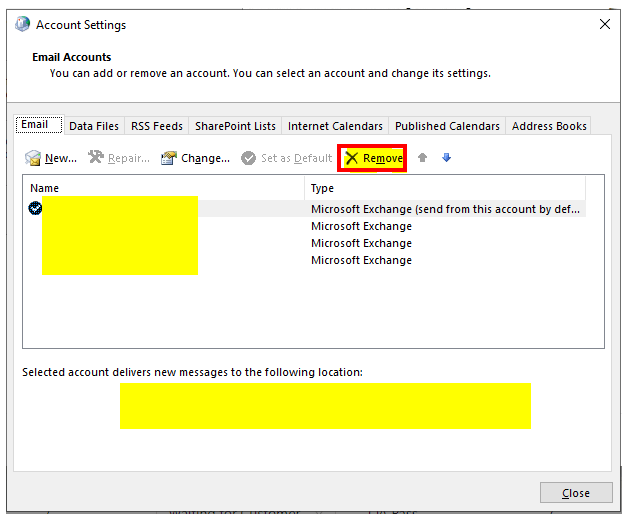Open the Data Files tab
This screenshot has height=522, width=627.
point(94,126)
